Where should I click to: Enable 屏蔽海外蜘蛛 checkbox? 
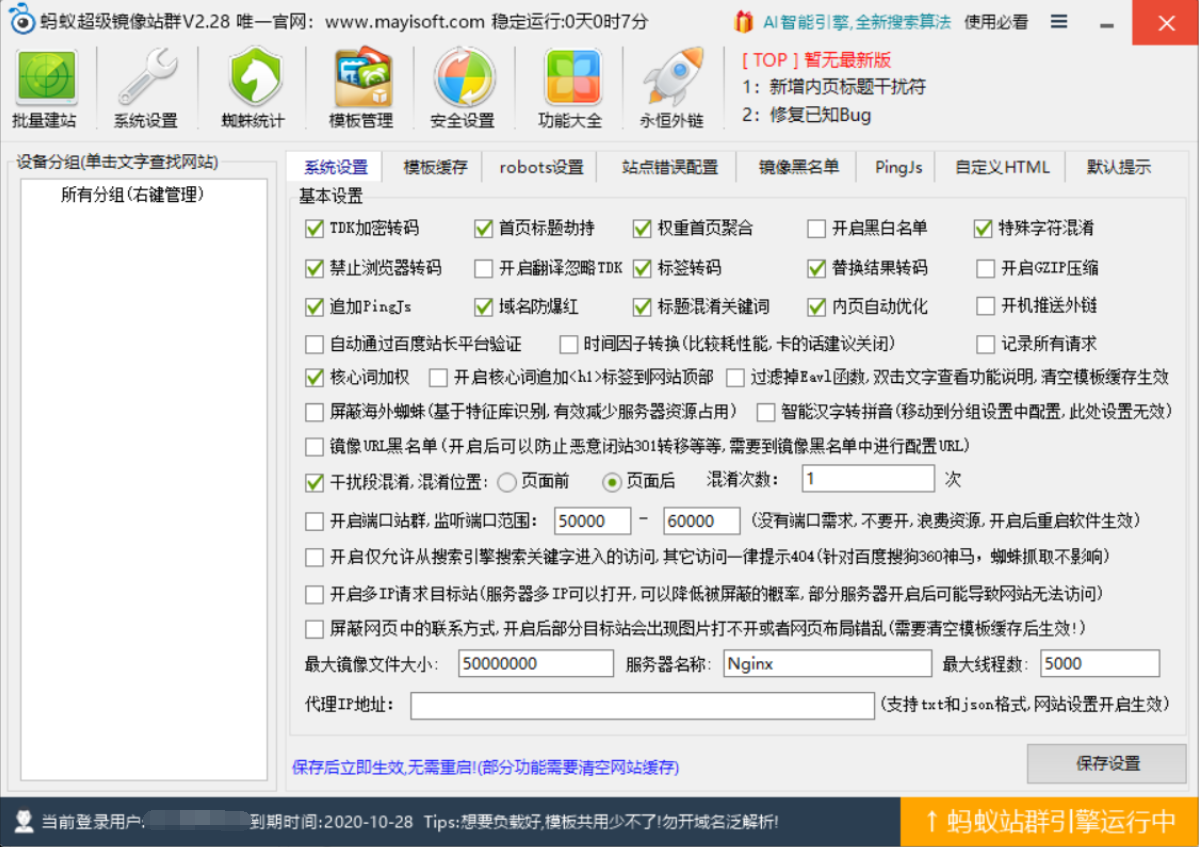[x=314, y=412]
